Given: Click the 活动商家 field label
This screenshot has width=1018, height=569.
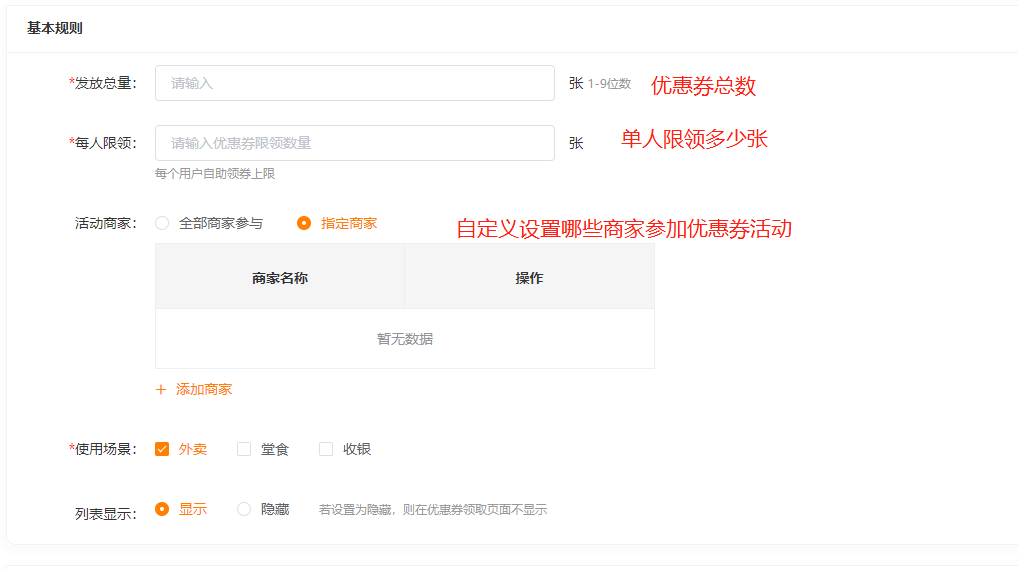Looking at the screenshot, I should pos(106,223).
